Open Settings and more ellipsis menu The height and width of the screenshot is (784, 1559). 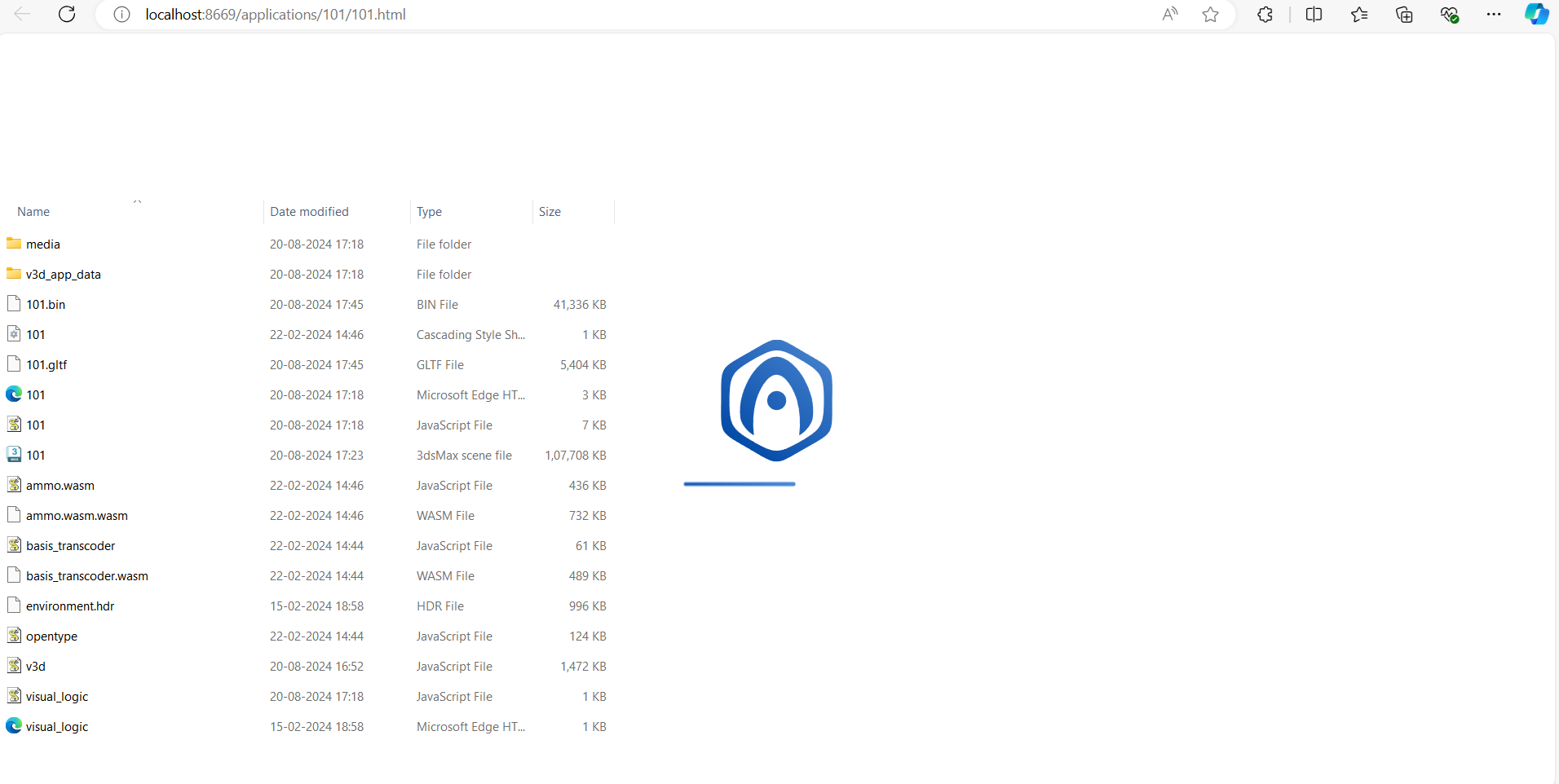coord(1494,14)
